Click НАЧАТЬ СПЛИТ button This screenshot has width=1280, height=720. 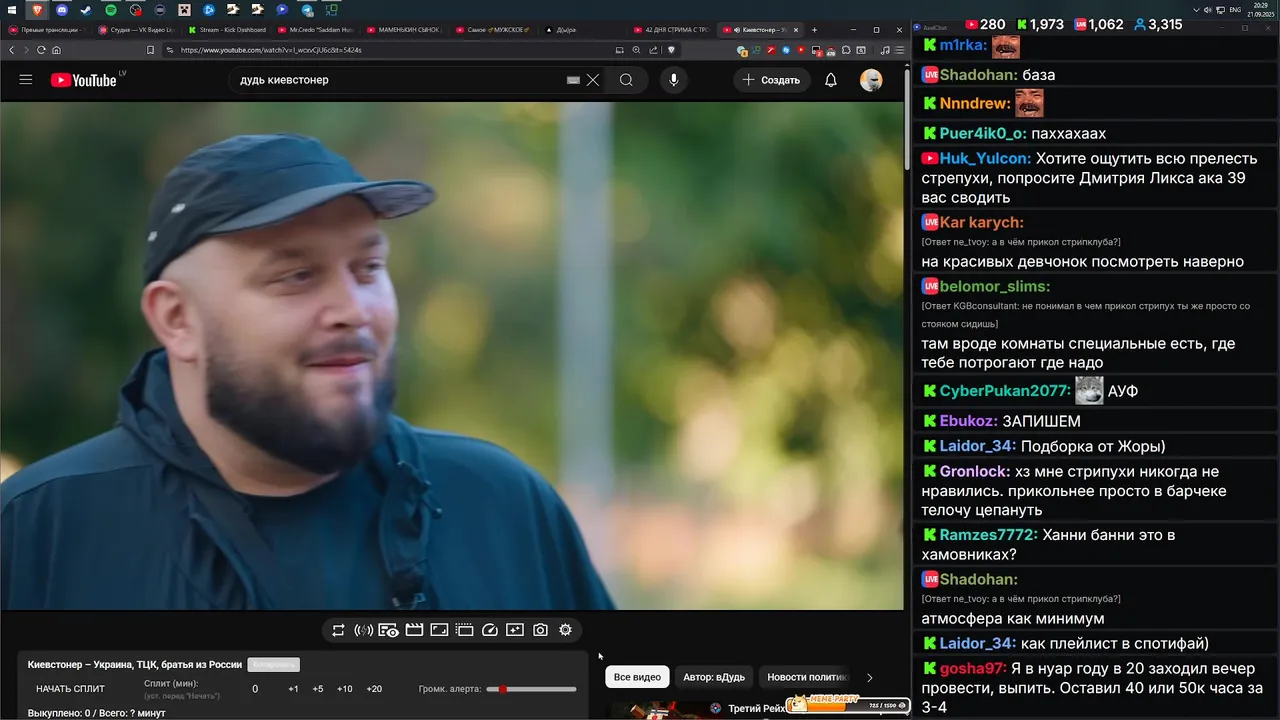click(x=70, y=689)
